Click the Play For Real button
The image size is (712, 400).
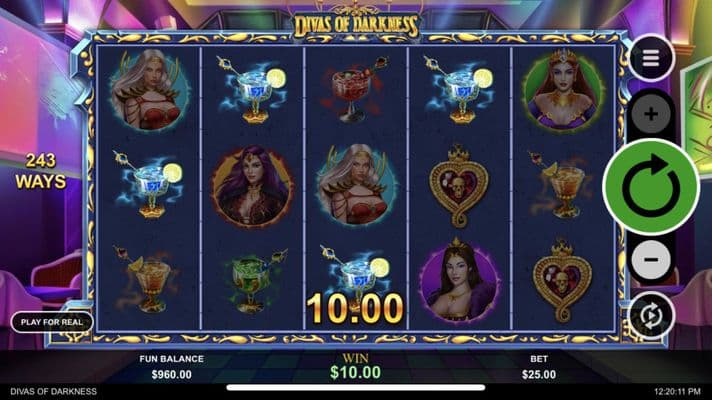click(x=52, y=322)
